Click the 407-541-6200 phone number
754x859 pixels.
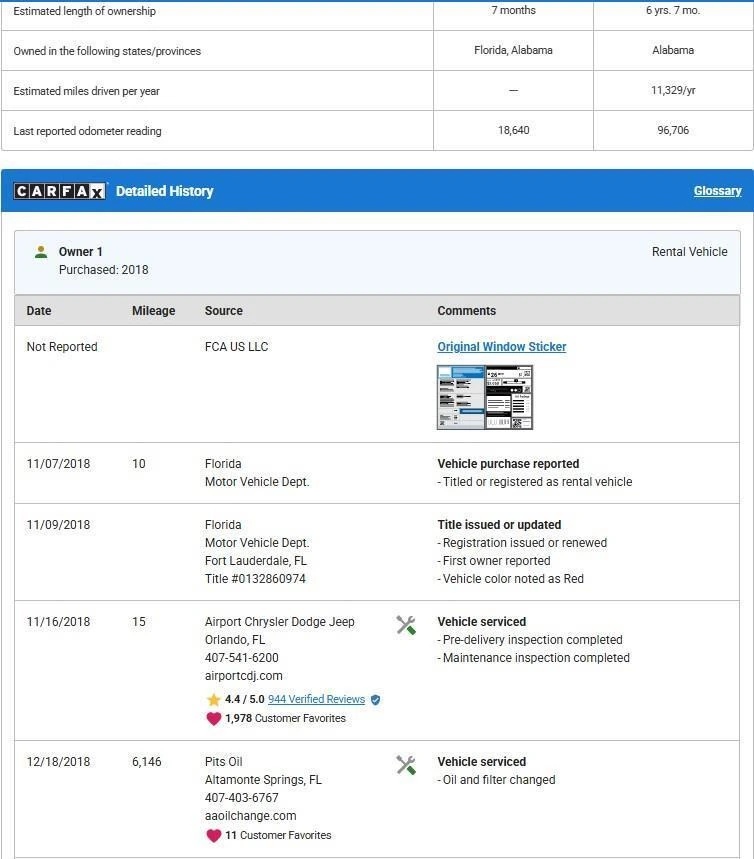pos(242,658)
